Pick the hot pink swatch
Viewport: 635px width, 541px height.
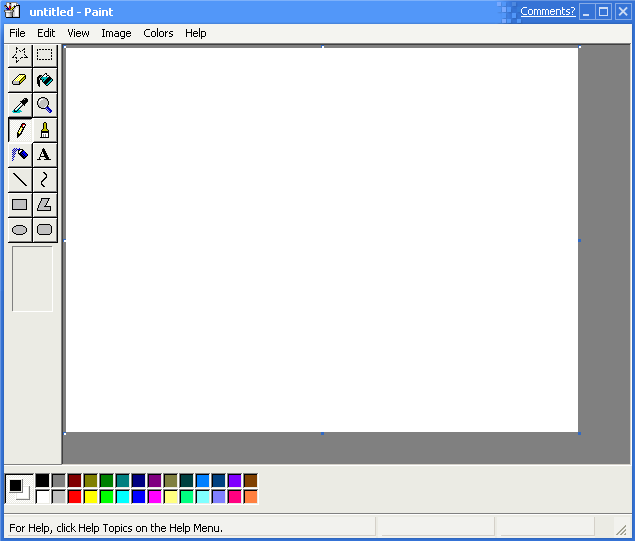(x=234, y=497)
